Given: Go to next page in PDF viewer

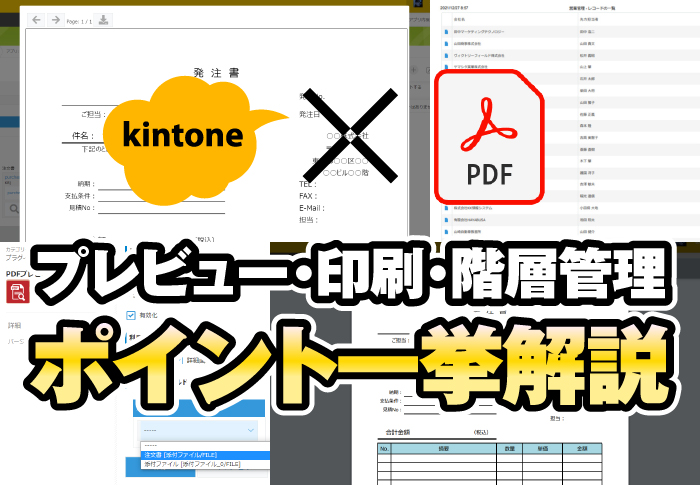Looking at the screenshot, I should (55, 20).
